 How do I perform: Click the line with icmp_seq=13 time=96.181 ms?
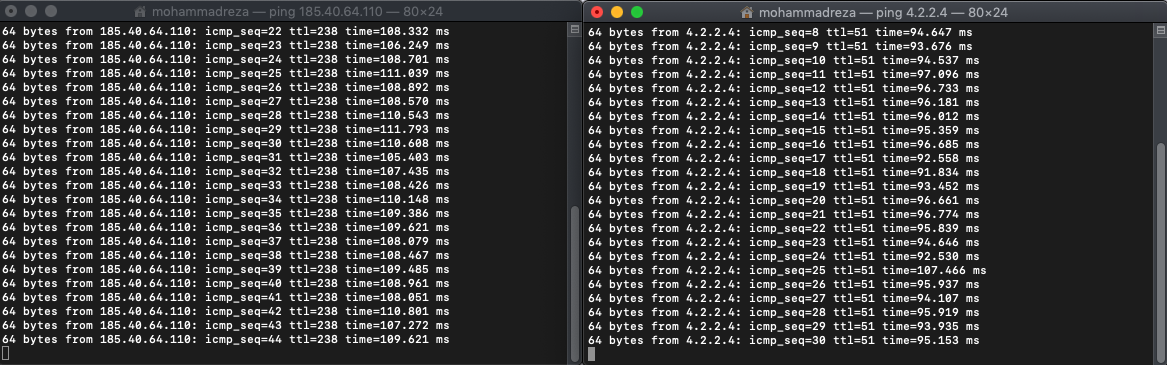click(783, 102)
